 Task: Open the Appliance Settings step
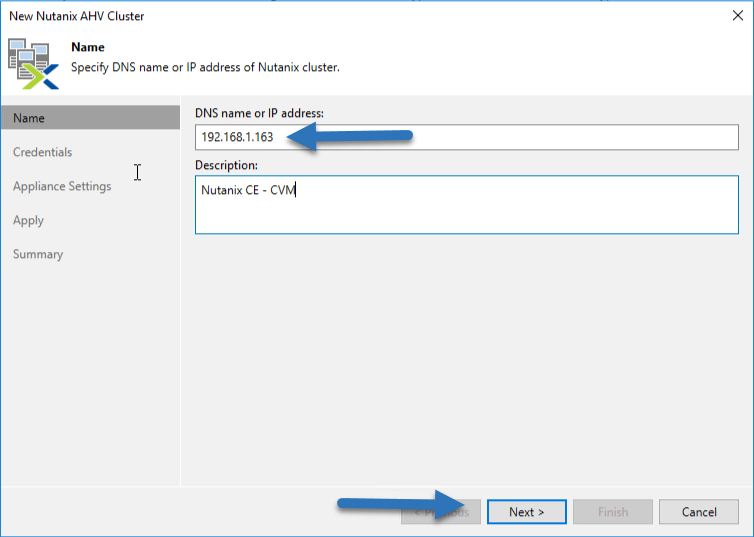(x=62, y=186)
